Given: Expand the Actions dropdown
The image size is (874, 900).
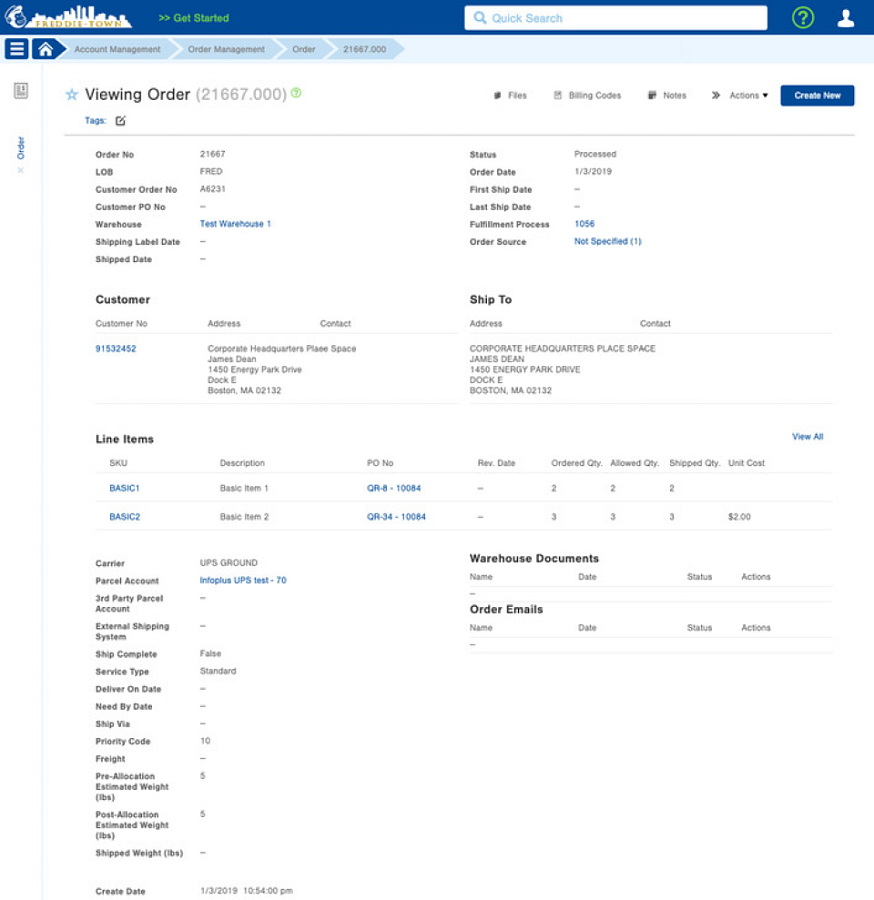Looking at the screenshot, I should pyautogui.click(x=740, y=95).
